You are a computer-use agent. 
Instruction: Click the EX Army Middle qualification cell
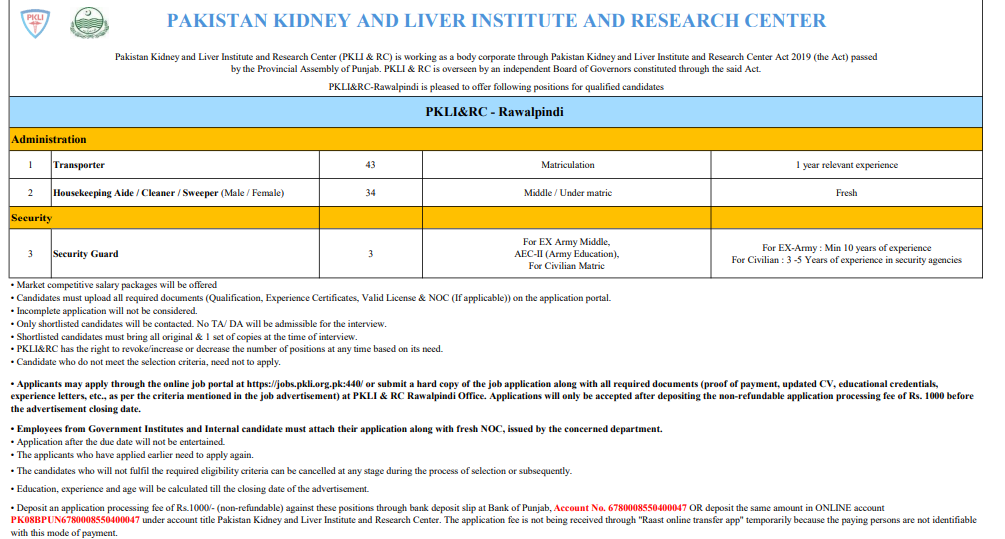(x=567, y=254)
